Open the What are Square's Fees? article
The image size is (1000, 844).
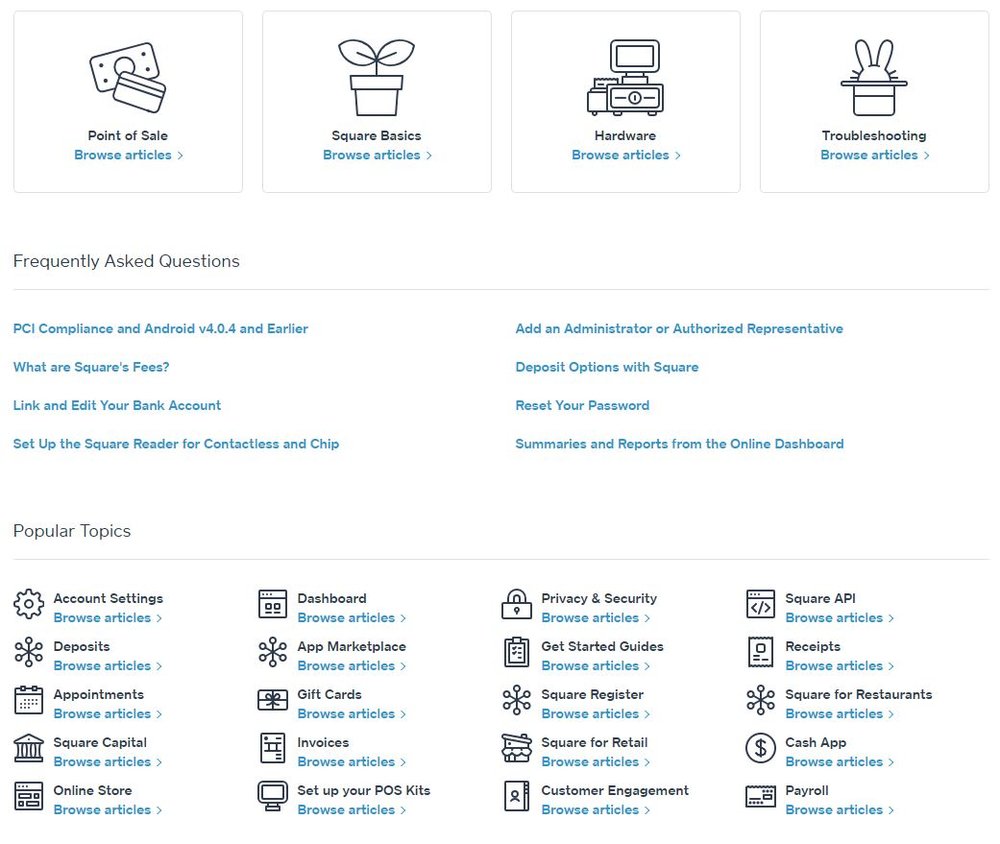coord(91,367)
